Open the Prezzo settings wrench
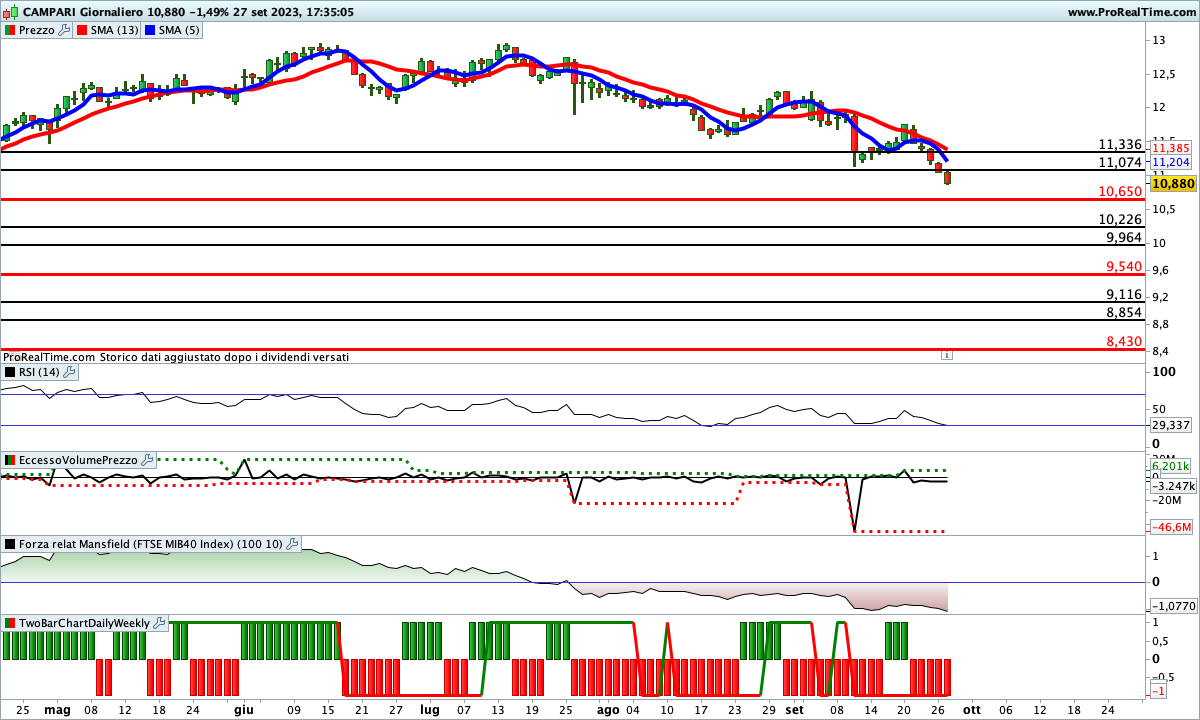The image size is (1200, 720). tap(65, 30)
